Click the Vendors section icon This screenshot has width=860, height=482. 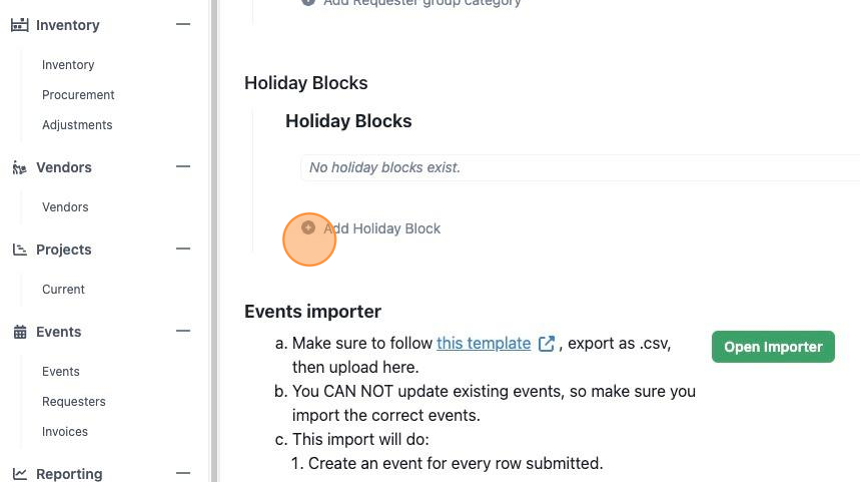20,167
